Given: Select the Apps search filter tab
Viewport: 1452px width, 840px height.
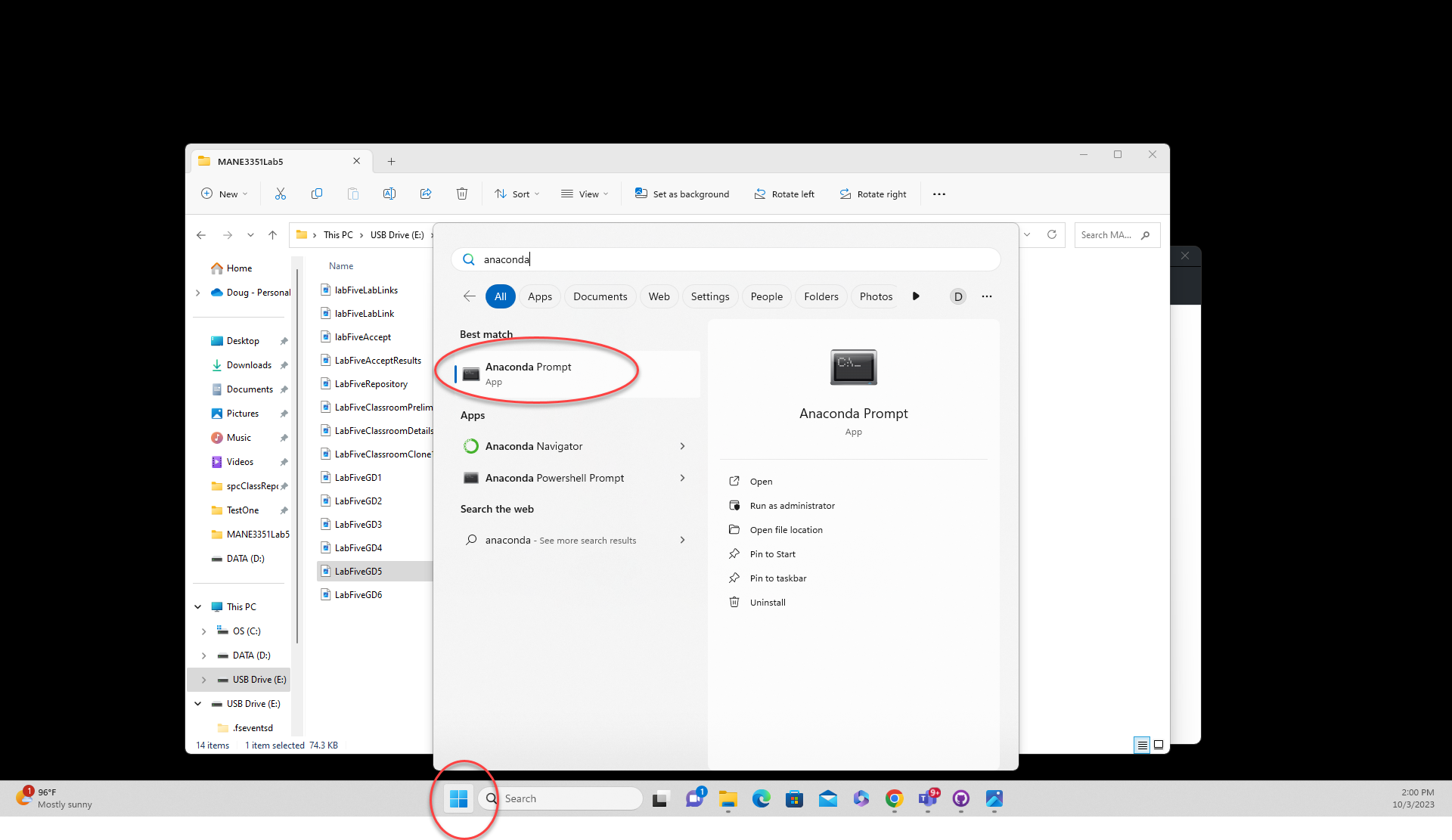Looking at the screenshot, I should [540, 297].
